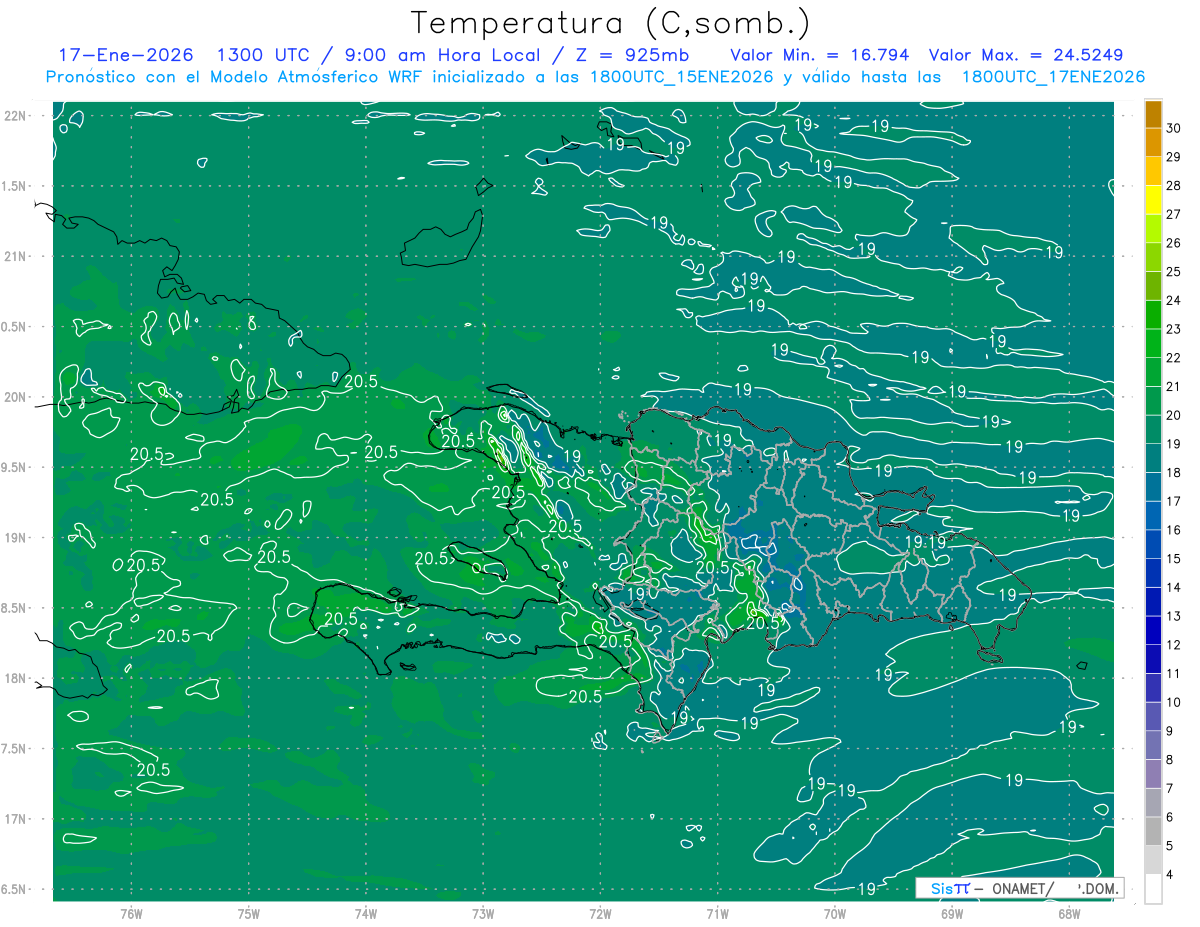
Task: Click the "17N" latitude axis label
Action: coord(17,819)
